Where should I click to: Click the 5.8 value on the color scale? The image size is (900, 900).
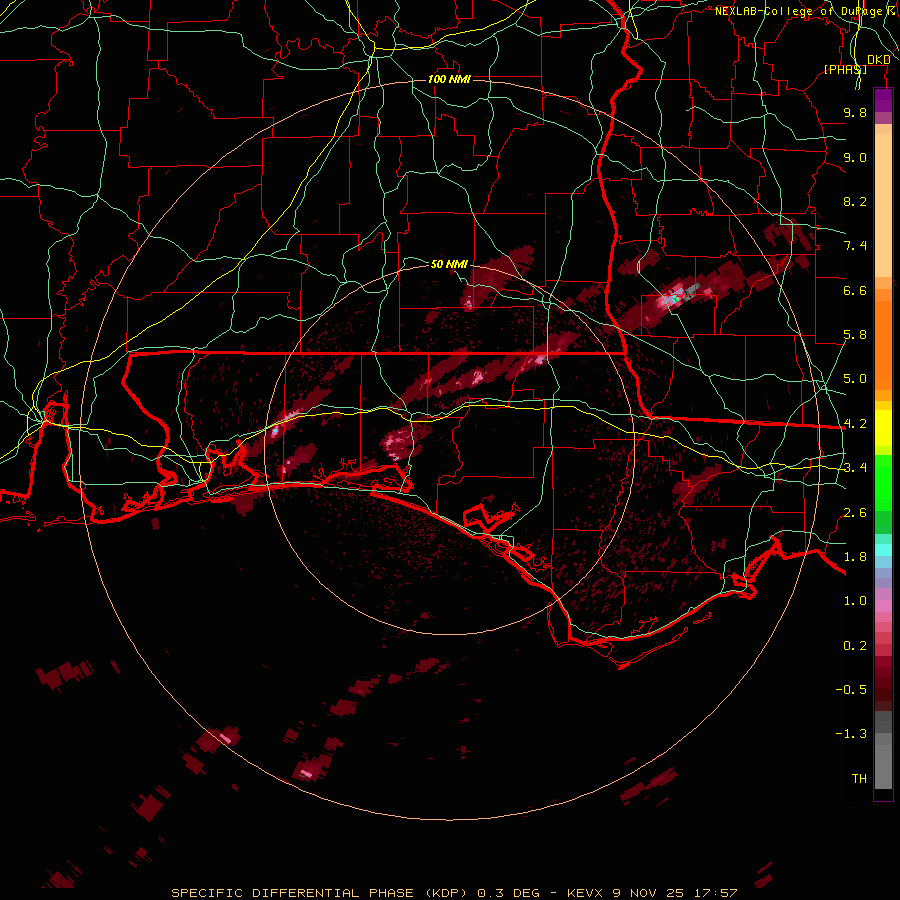tap(855, 335)
